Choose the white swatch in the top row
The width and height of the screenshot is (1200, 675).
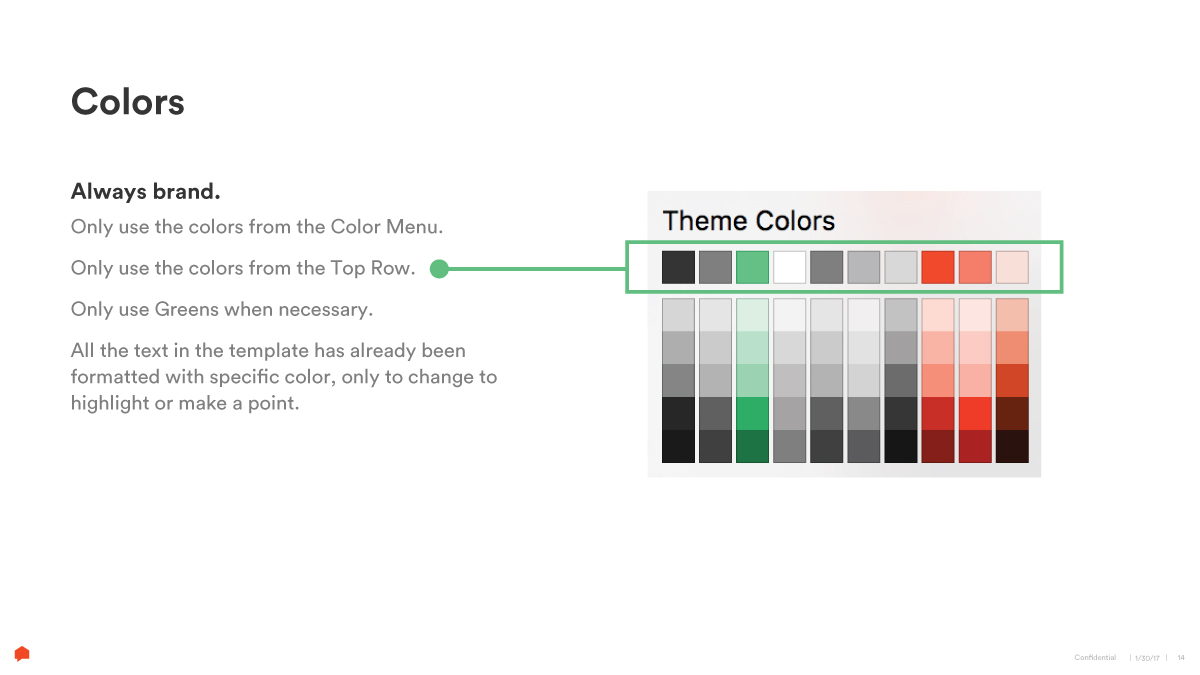pos(789,267)
